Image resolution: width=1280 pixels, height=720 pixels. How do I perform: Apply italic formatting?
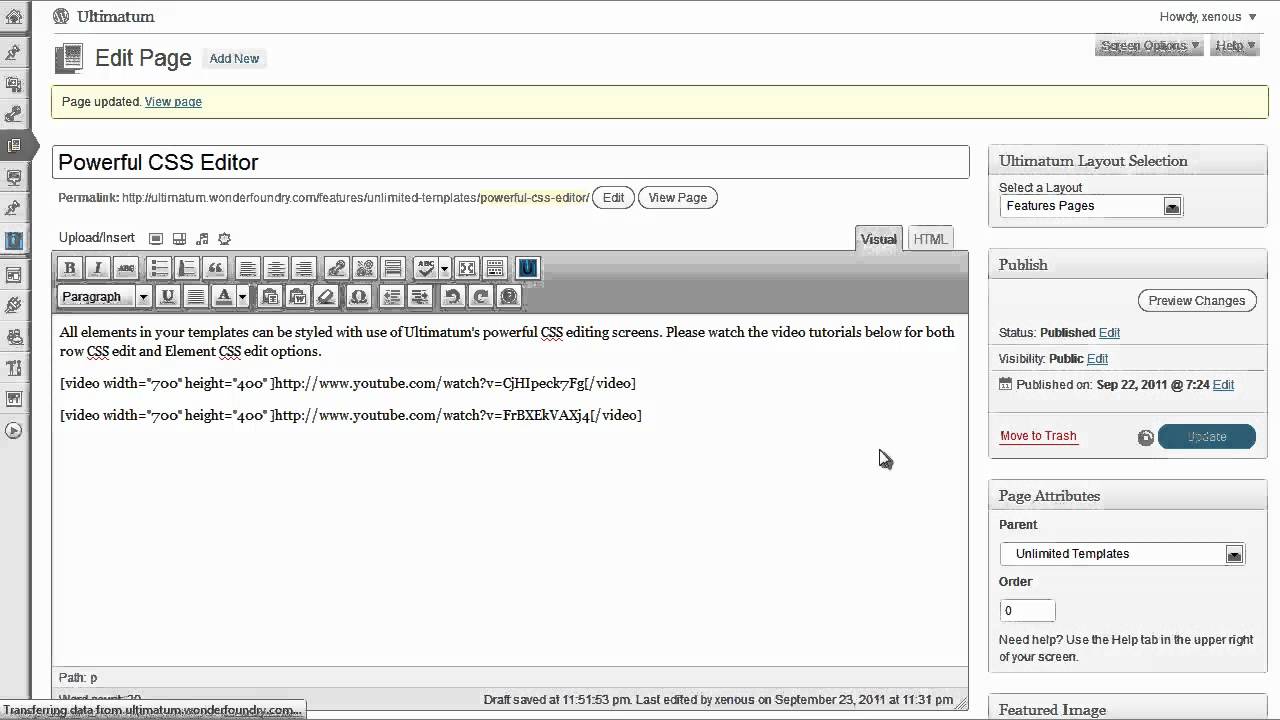tap(97, 268)
